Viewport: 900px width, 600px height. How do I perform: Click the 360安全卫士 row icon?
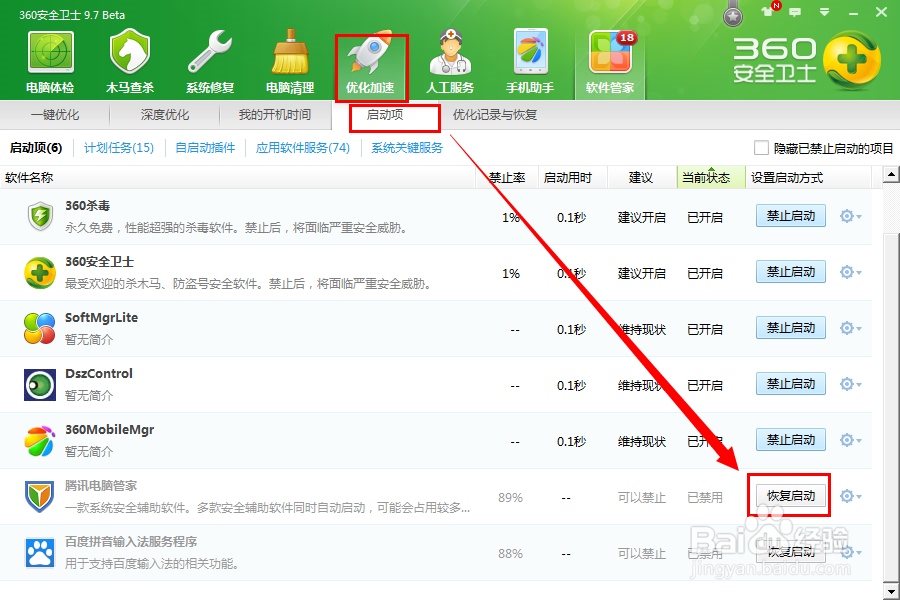click(x=40, y=273)
